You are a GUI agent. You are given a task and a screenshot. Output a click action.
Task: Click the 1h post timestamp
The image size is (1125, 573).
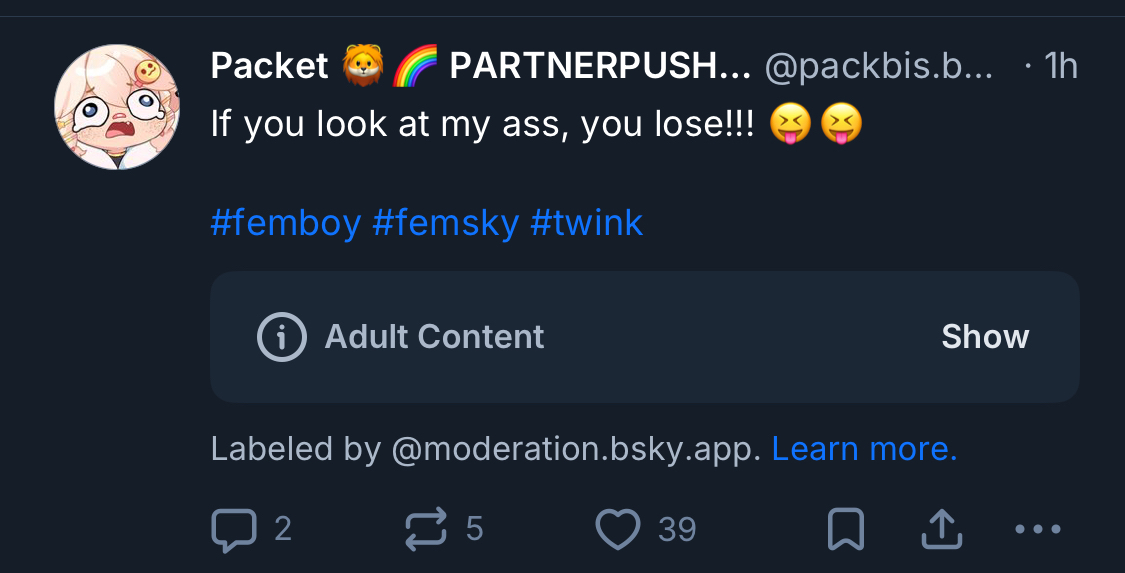coord(1060,67)
